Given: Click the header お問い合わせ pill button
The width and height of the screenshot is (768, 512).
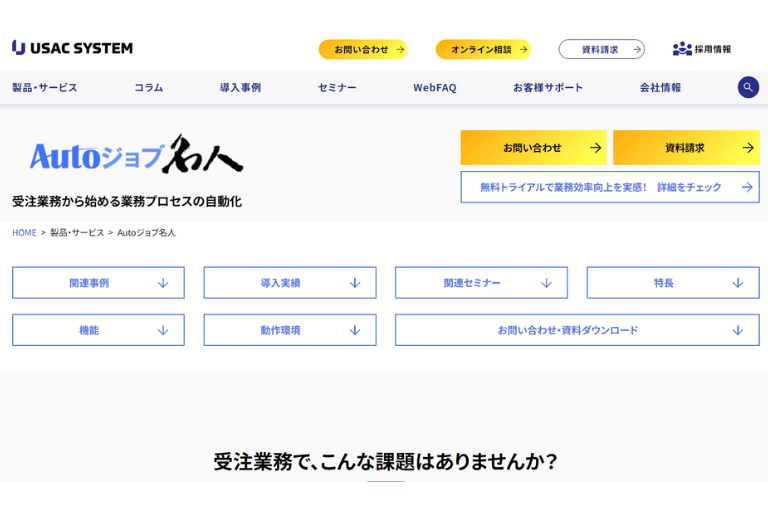Looking at the screenshot, I should tap(363, 49).
